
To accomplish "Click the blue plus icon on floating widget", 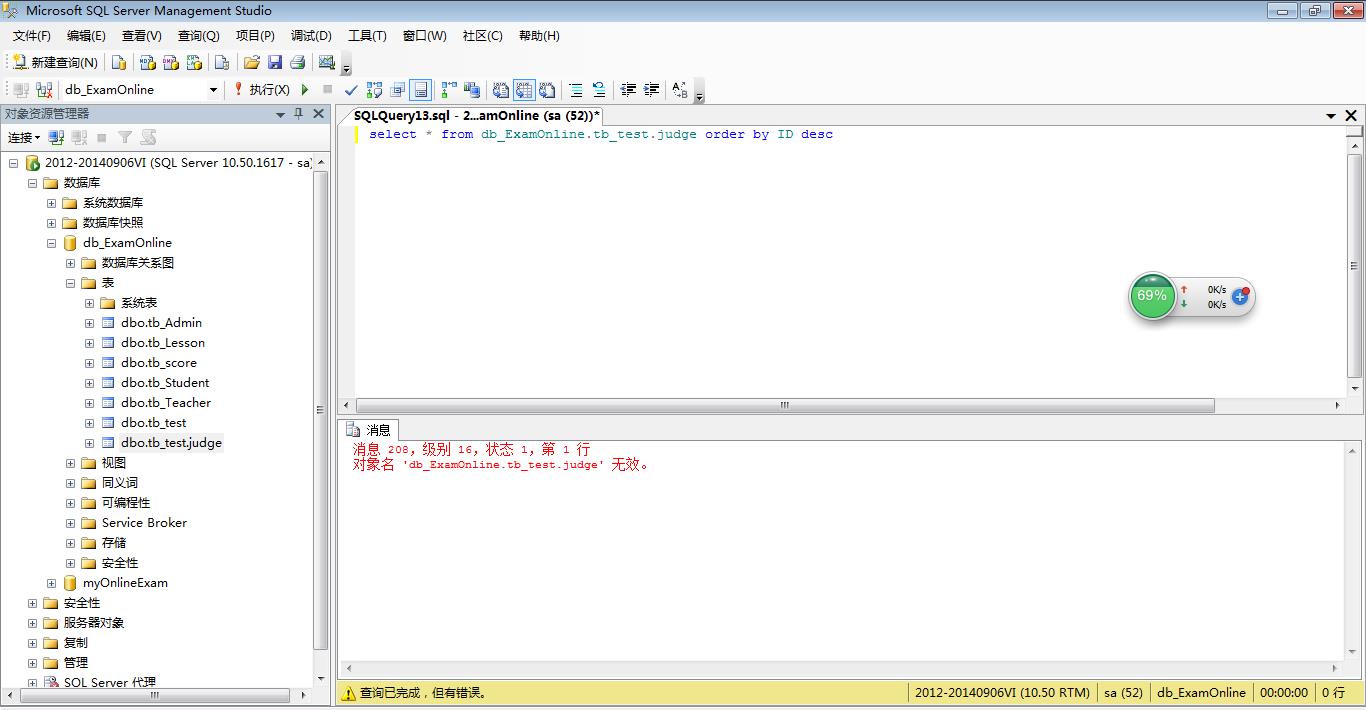I will (x=1240, y=296).
